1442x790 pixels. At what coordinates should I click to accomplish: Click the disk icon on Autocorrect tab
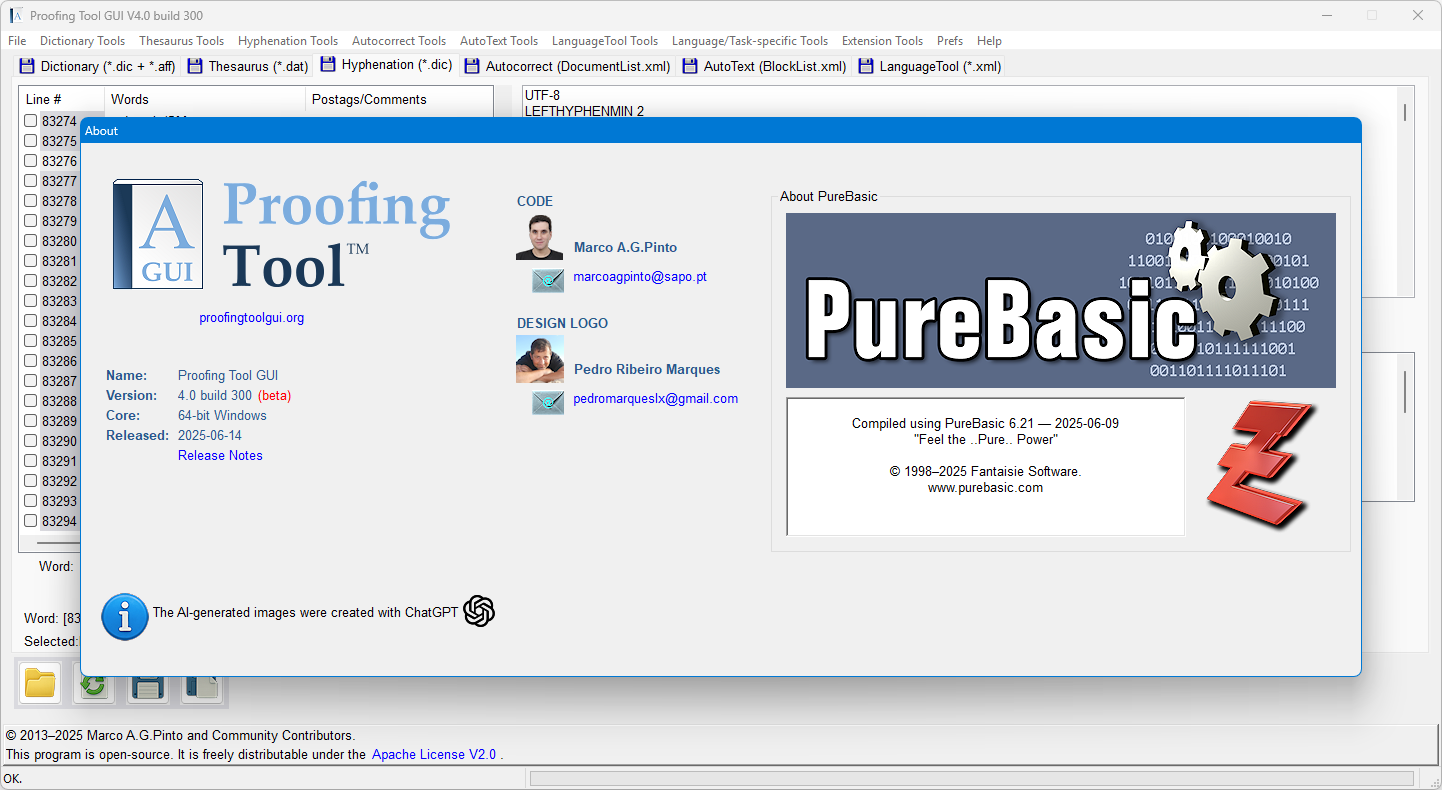472,66
